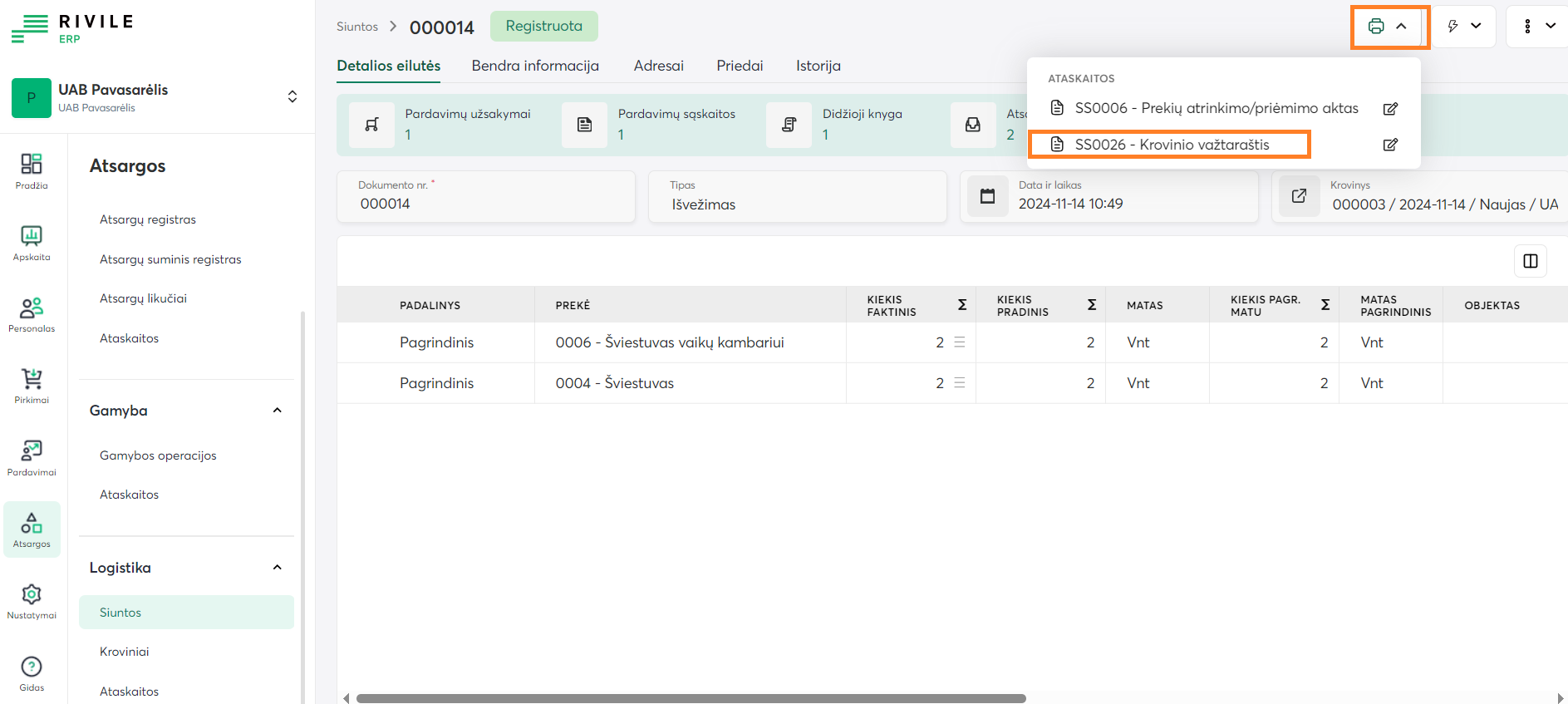Open the Istorija tab

pos(818,66)
